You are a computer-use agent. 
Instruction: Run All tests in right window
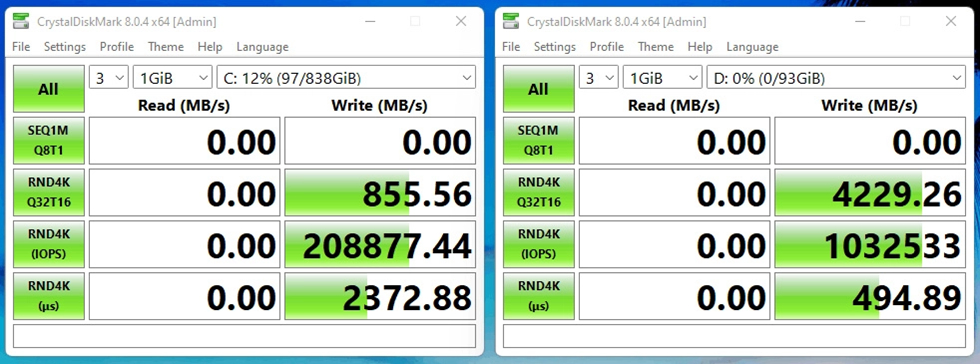538,89
